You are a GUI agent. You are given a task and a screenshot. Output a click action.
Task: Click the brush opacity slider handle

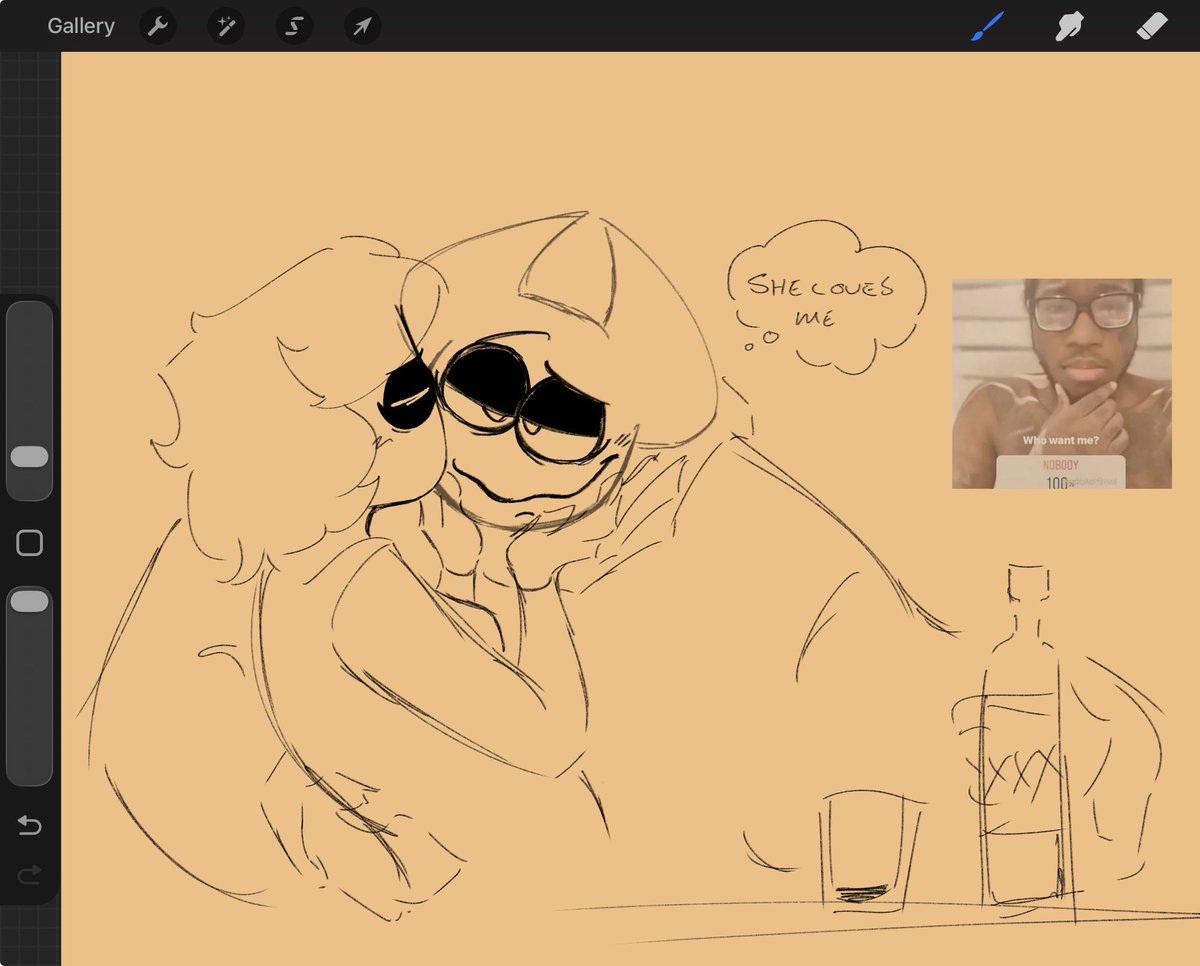pyautogui.click(x=29, y=601)
